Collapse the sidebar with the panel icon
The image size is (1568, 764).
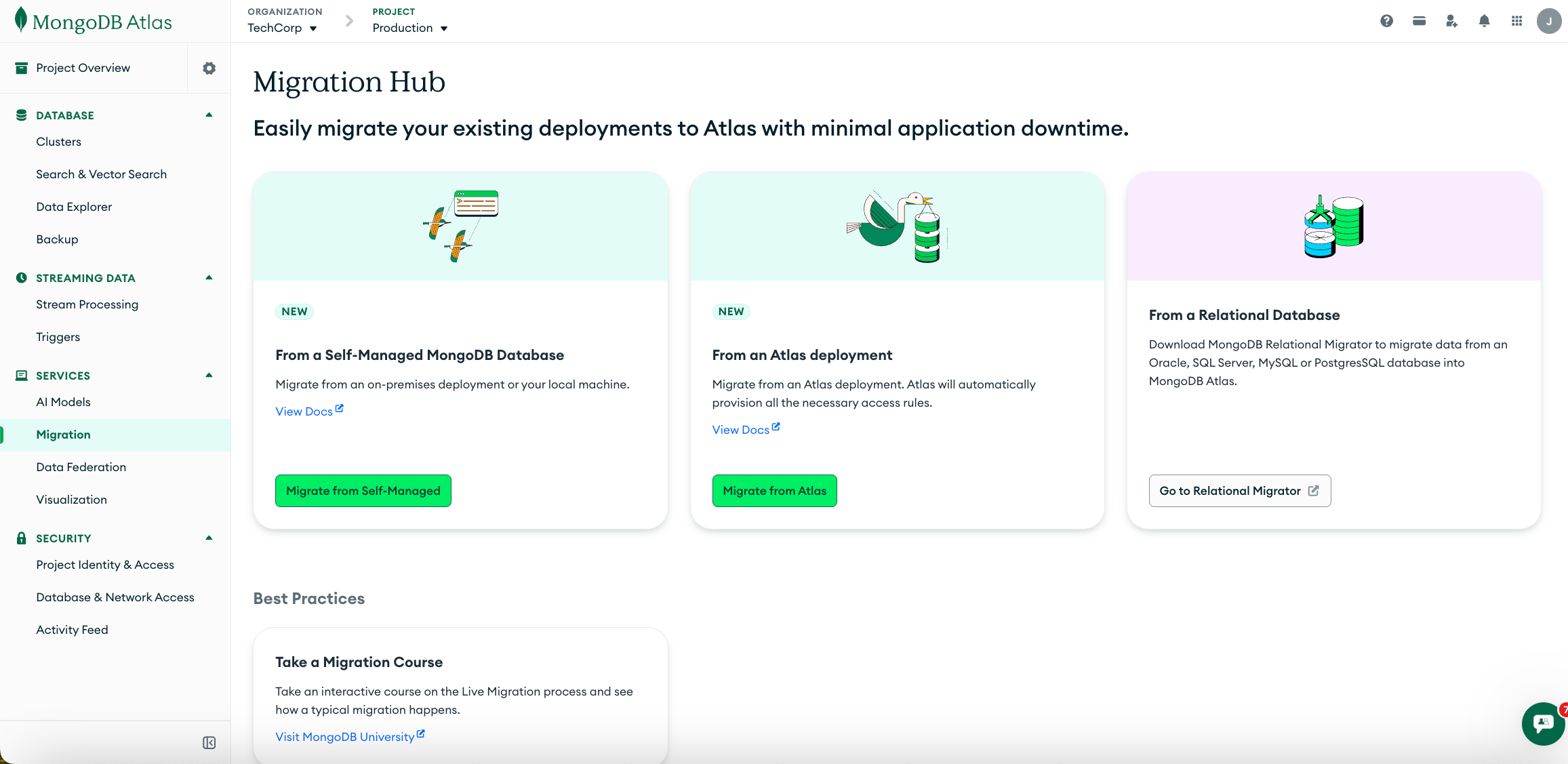pyautogui.click(x=209, y=743)
